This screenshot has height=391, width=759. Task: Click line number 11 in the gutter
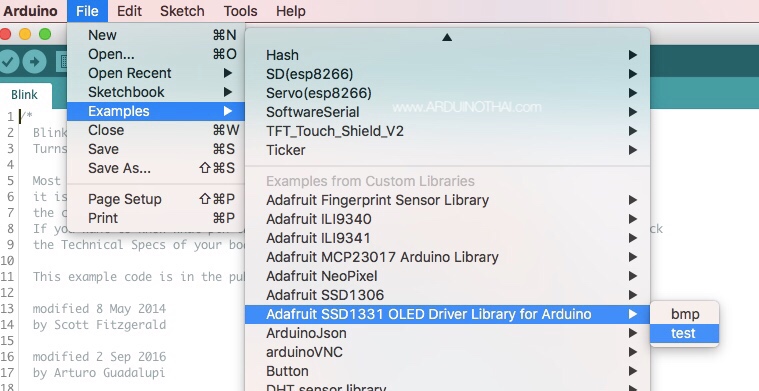7,277
